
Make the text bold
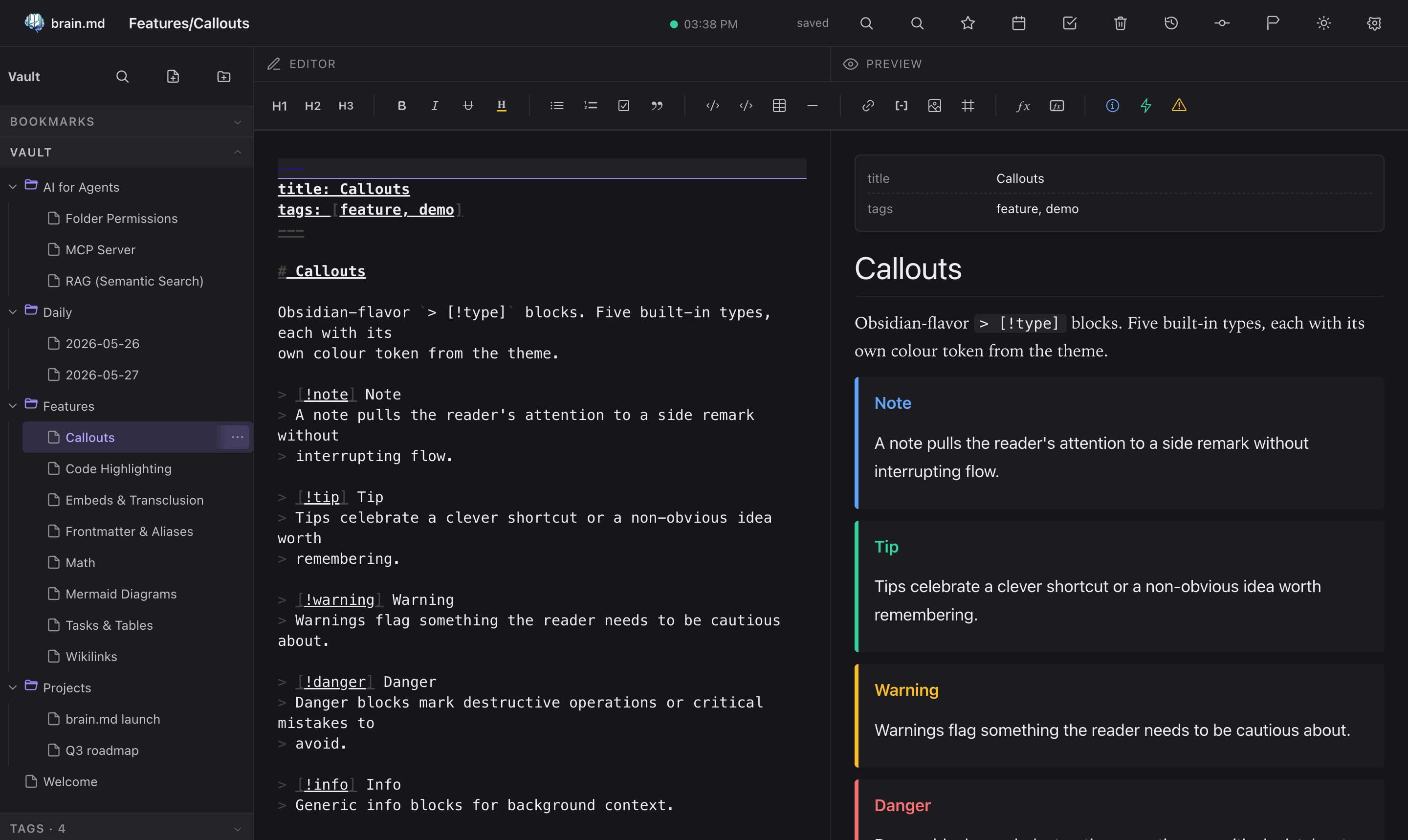[x=402, y=106]
